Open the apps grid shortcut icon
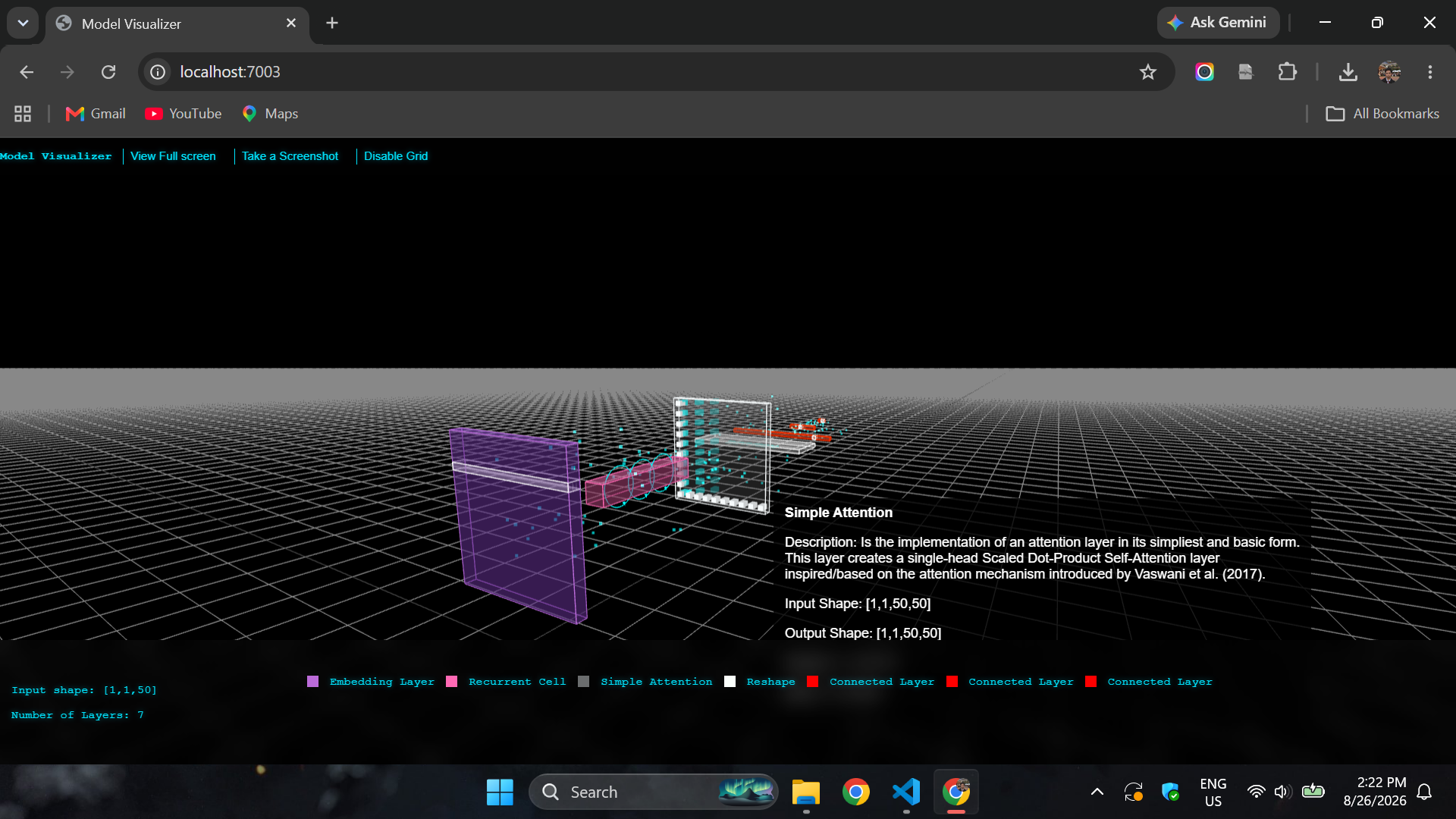 click(x=23, y=114)
